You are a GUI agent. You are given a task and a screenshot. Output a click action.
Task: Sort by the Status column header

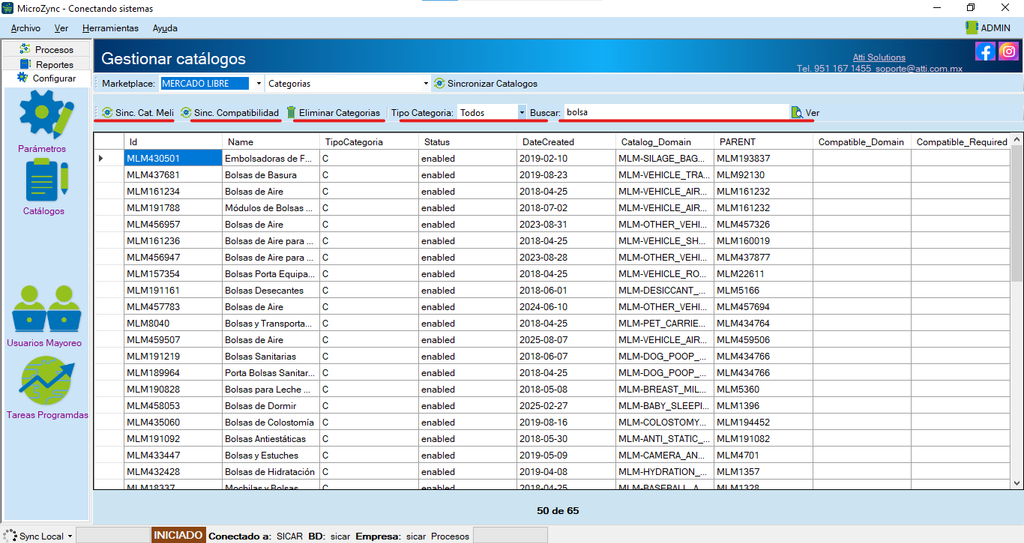click(x=468, y=141)
